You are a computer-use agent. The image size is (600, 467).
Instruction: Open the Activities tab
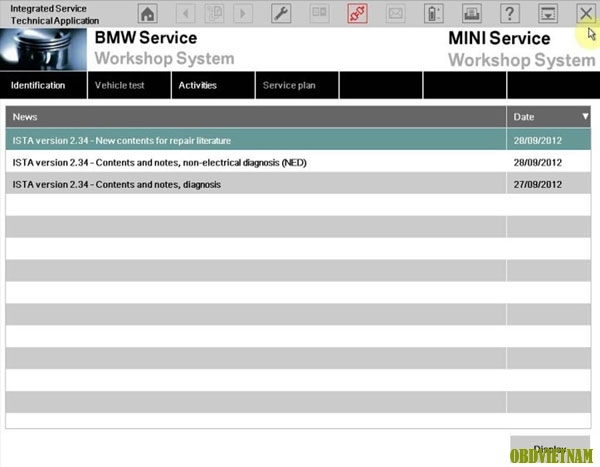click(213, 85)
